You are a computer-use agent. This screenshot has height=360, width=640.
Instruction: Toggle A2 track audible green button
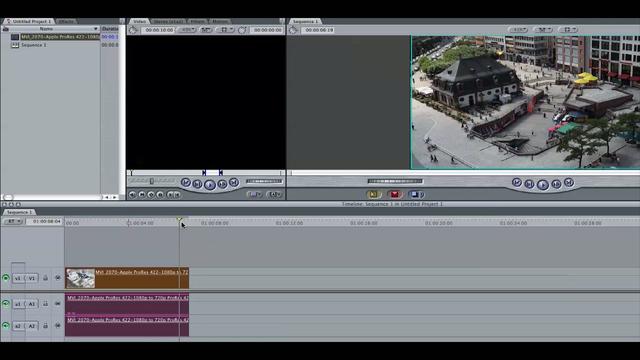[x=6, y=326]
